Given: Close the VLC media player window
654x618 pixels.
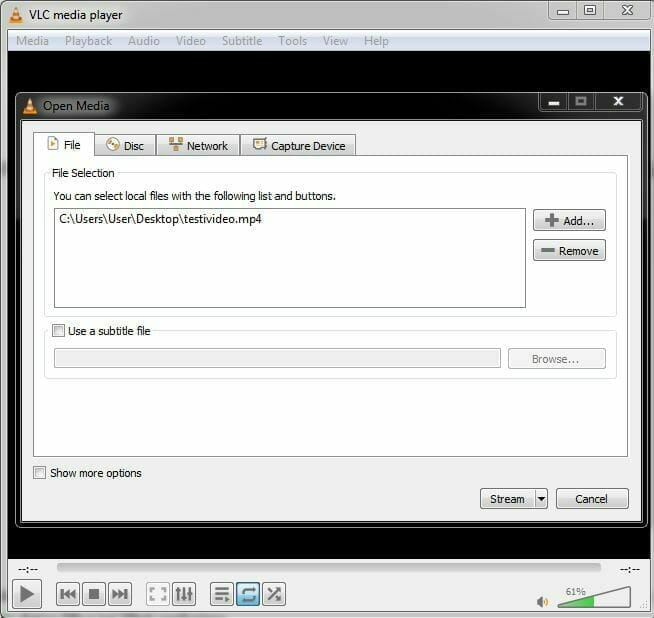Looking at the screenshot, I should point(627,10).
